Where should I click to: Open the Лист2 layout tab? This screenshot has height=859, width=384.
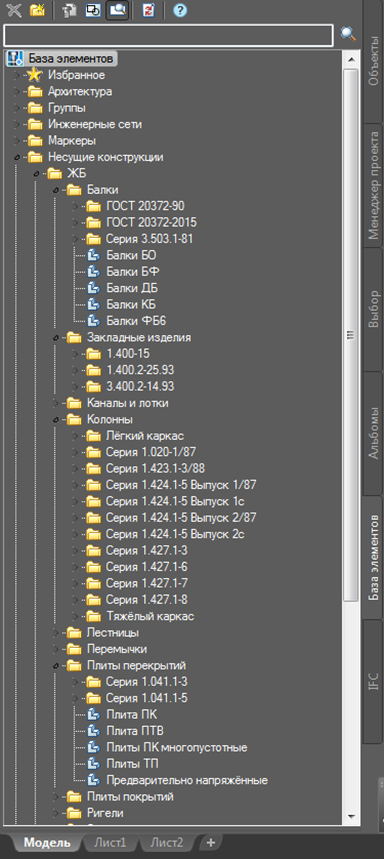click(x=167, y=843)
